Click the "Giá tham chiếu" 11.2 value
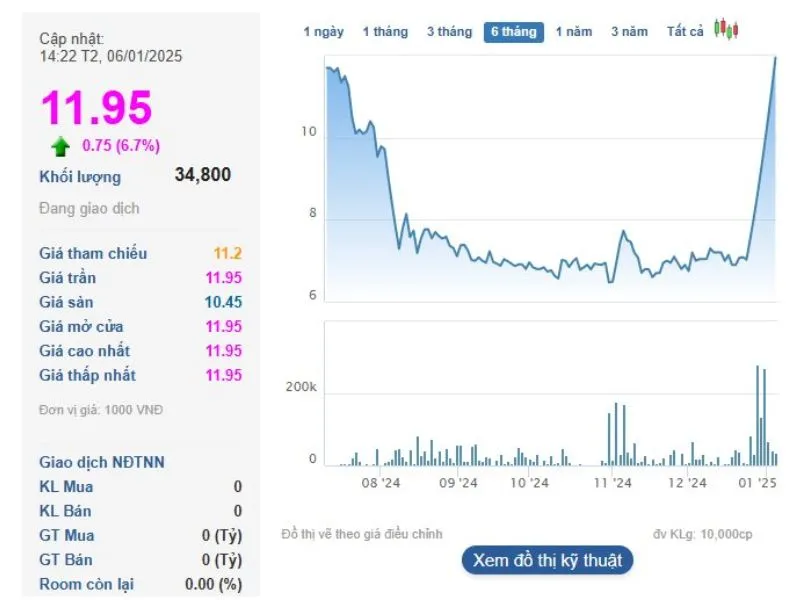Screen dimensions: 800x600 [x=227, y=254]
